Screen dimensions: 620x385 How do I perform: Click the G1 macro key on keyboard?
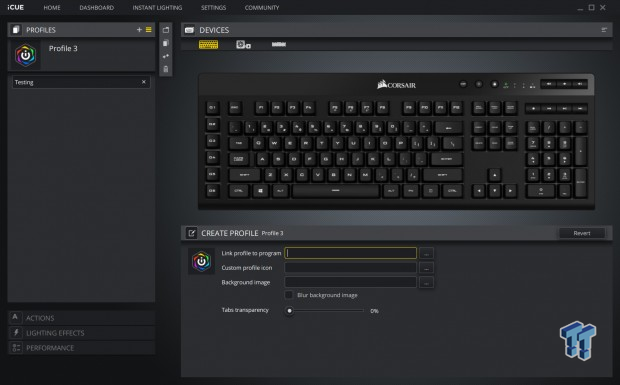pyautogui.click(x=212, y=108)
